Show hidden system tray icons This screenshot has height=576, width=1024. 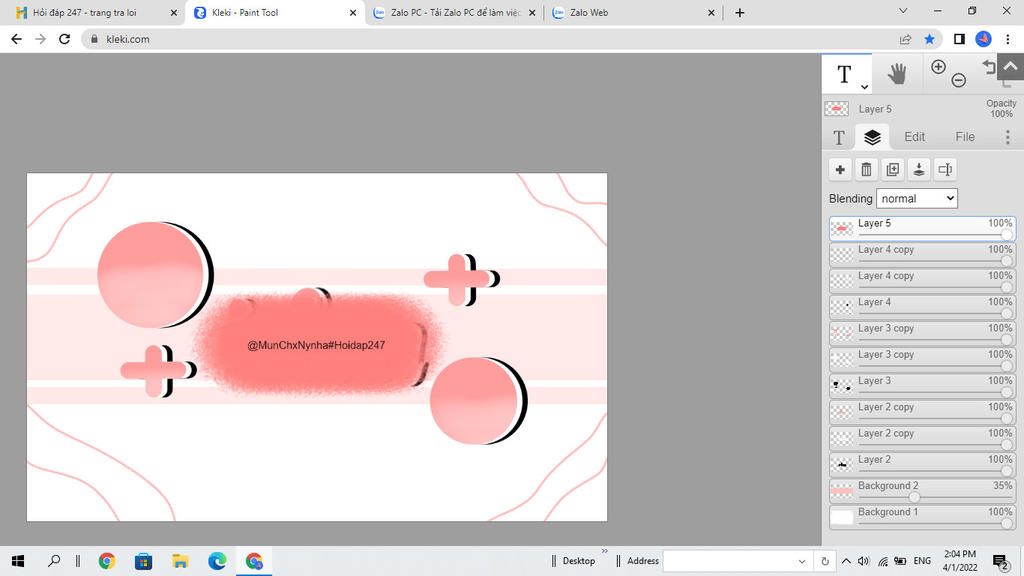pos(846,561)
